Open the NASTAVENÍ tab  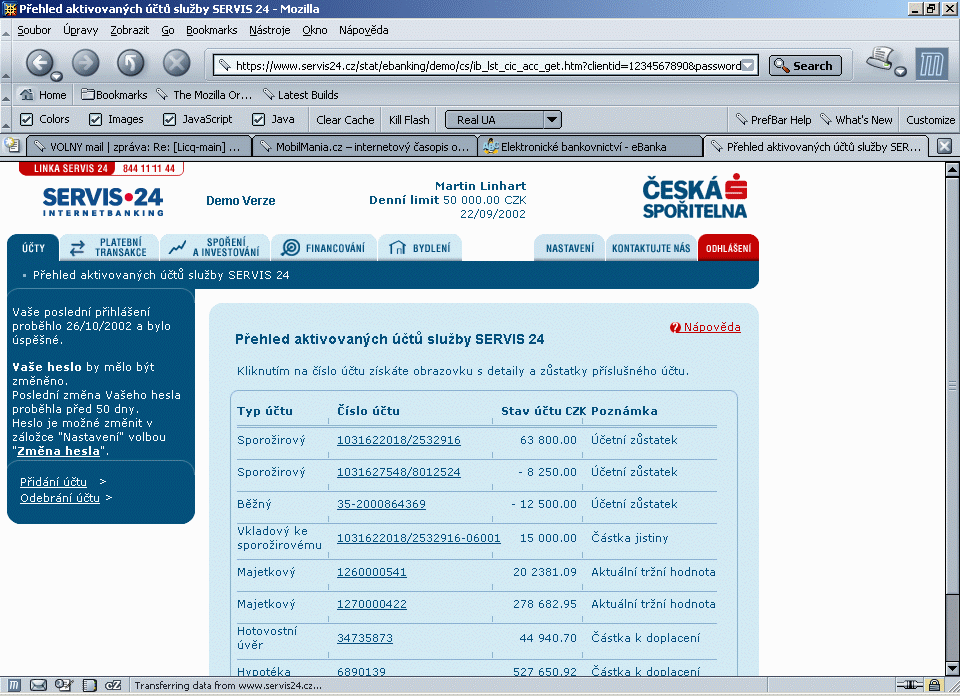coord(569,248)
